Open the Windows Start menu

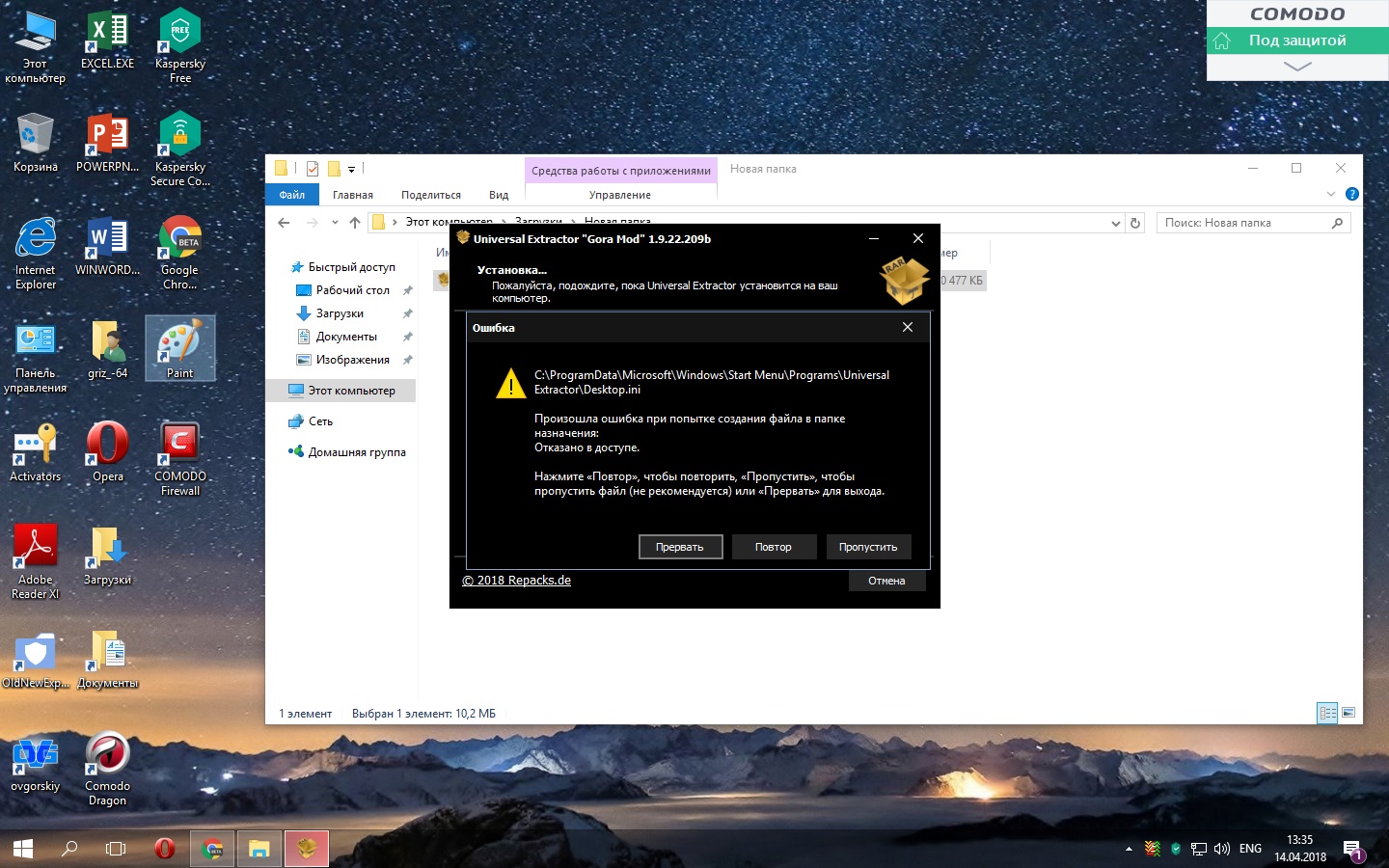pos(23,849)
